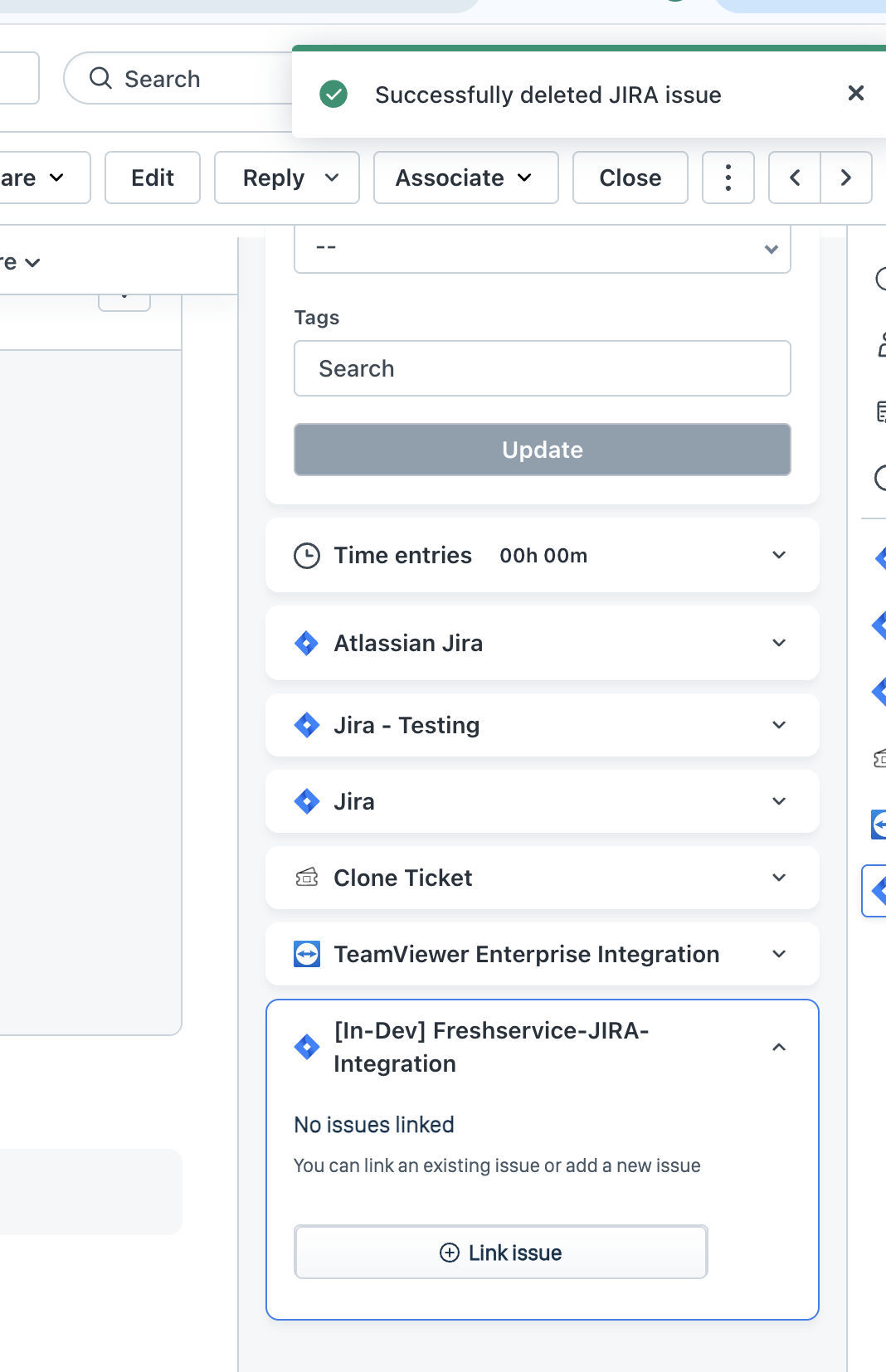Expand the Atlassian Jira panel chevron
This screenshot has height=1372, width=886.
click(779, 643)
